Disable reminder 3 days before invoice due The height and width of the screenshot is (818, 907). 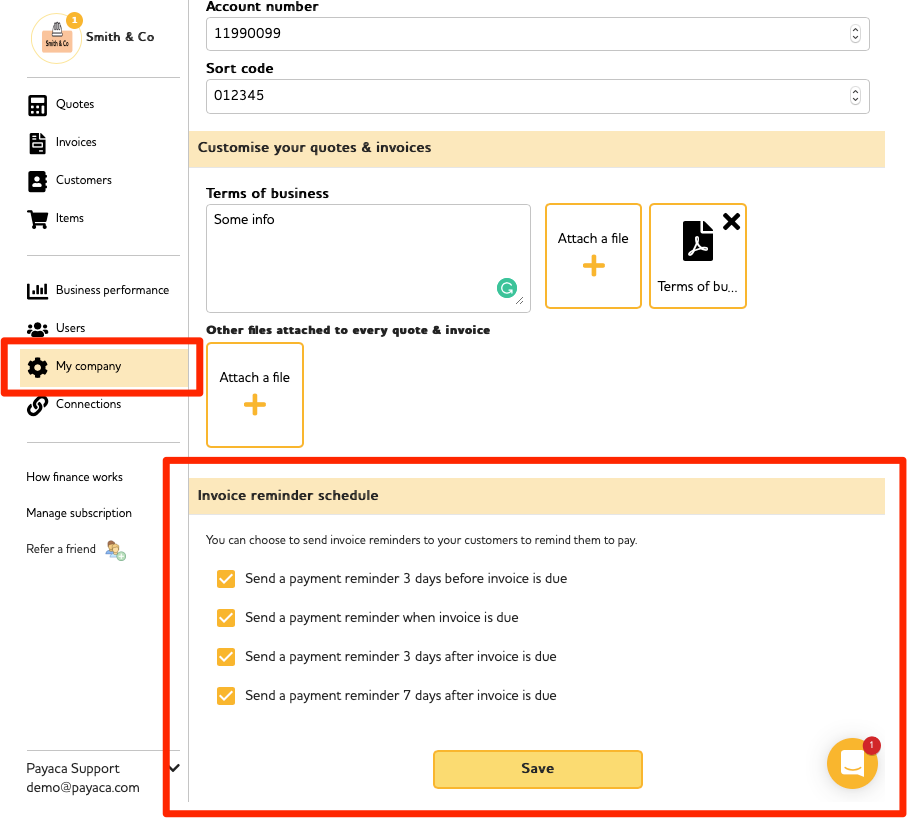226,579
